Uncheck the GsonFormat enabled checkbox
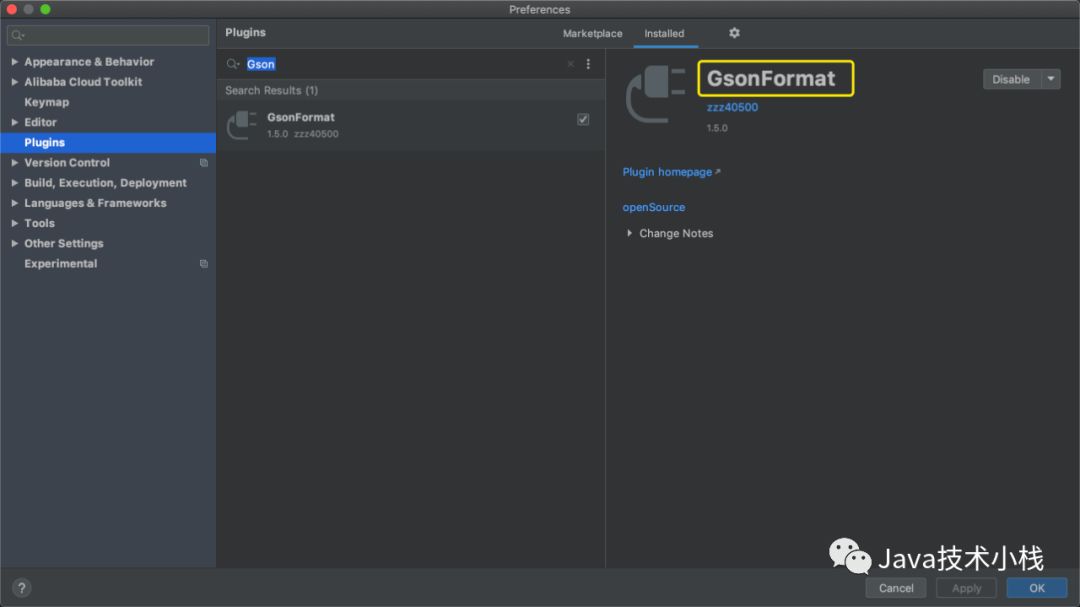The image size is (1080, 607). point(583,119)
